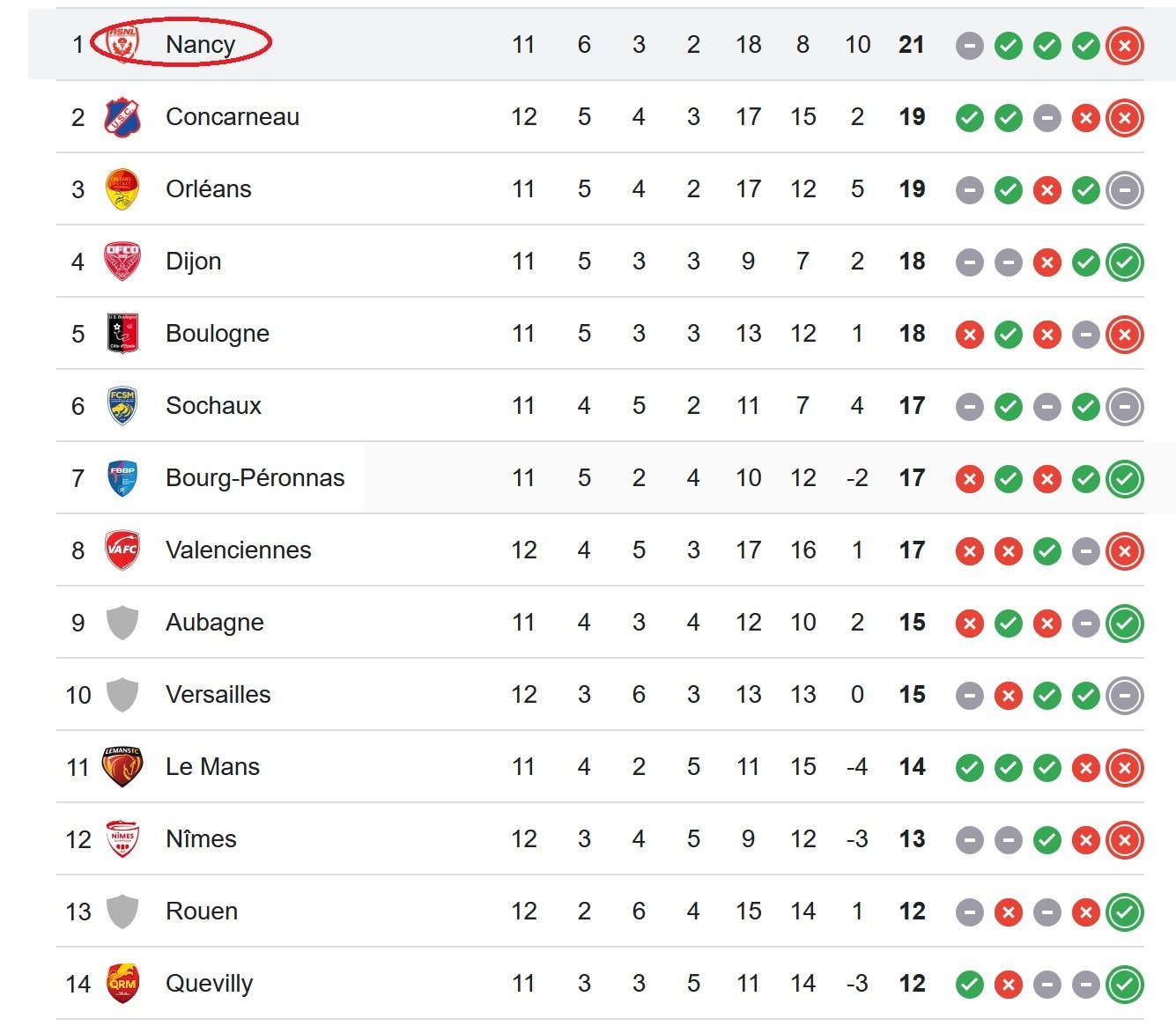Viewport: 1176px width, 1026px height.
Task: Click Sochaux's latest grey draw result icon
Action: pyautogui.click(x=1125, y=406)
